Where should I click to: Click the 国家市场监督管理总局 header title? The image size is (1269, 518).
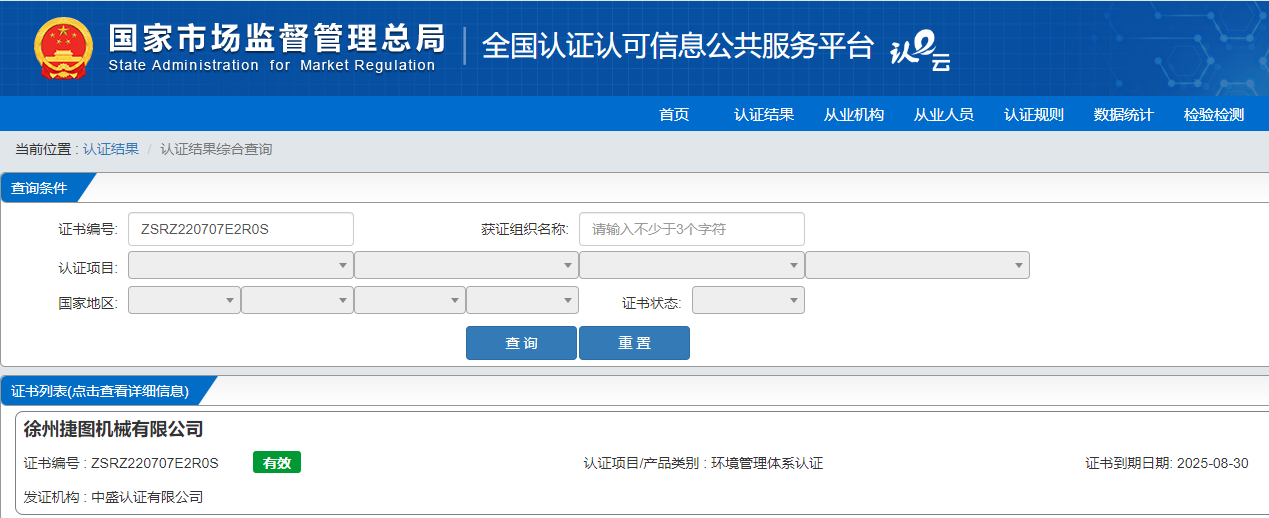point(276,37)
